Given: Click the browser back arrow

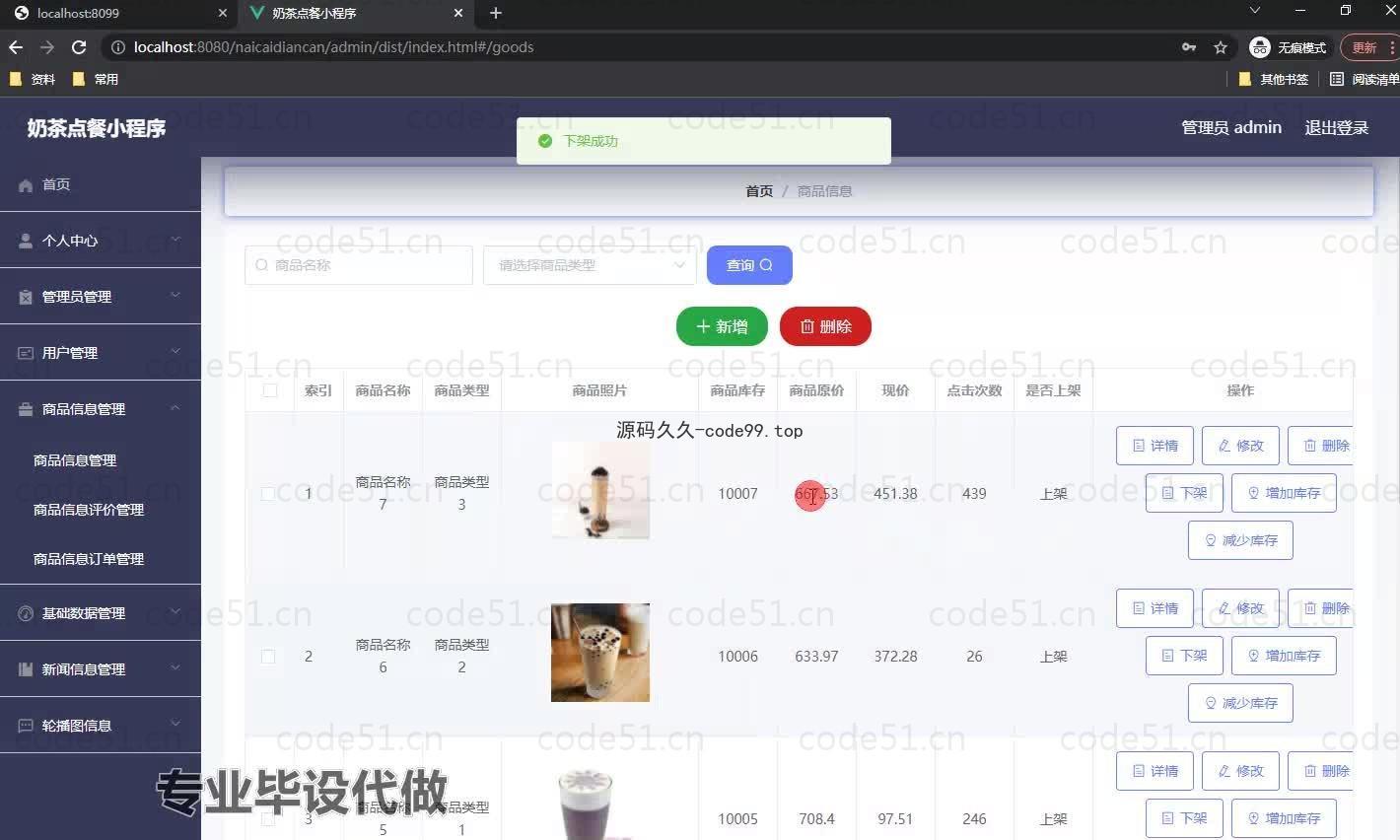Looking at the screenshot, I should [x=16, y=47].
